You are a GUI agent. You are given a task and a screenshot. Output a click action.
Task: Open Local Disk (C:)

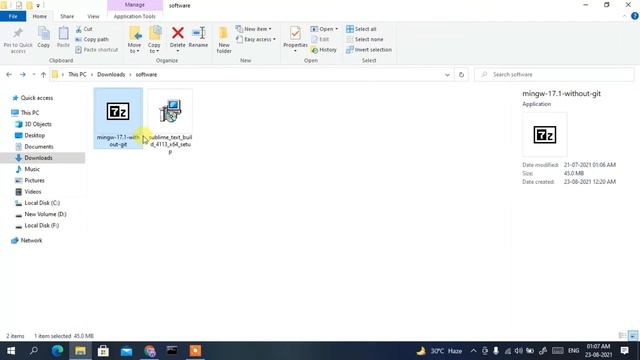(42, 203)
